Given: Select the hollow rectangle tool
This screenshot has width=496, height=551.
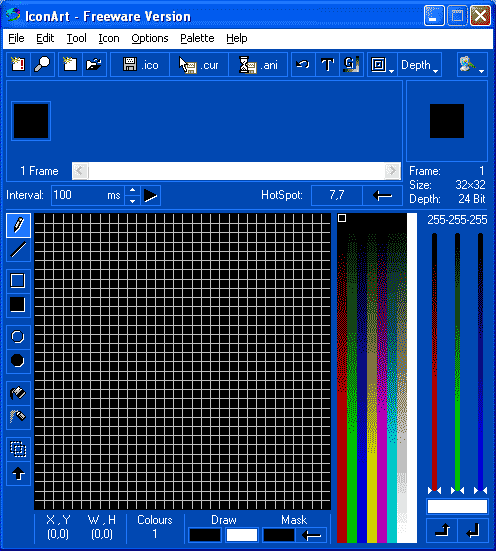Looking at the screenshot, I should 18,281.
